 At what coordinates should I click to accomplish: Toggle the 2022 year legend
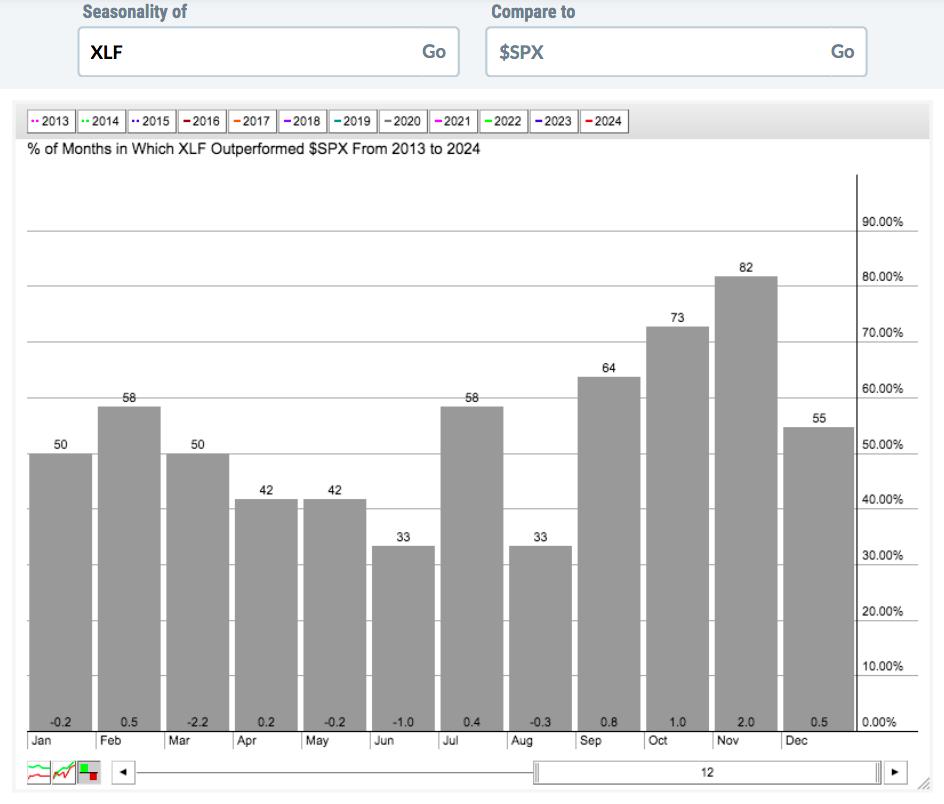503,121
